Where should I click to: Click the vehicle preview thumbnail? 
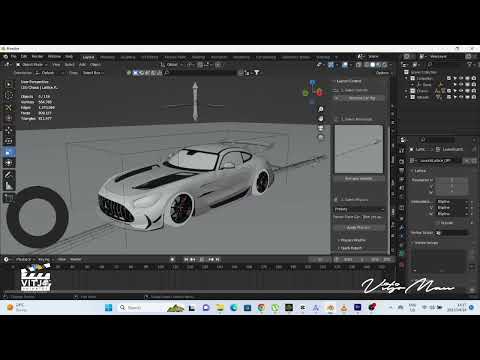click(359, 149)
